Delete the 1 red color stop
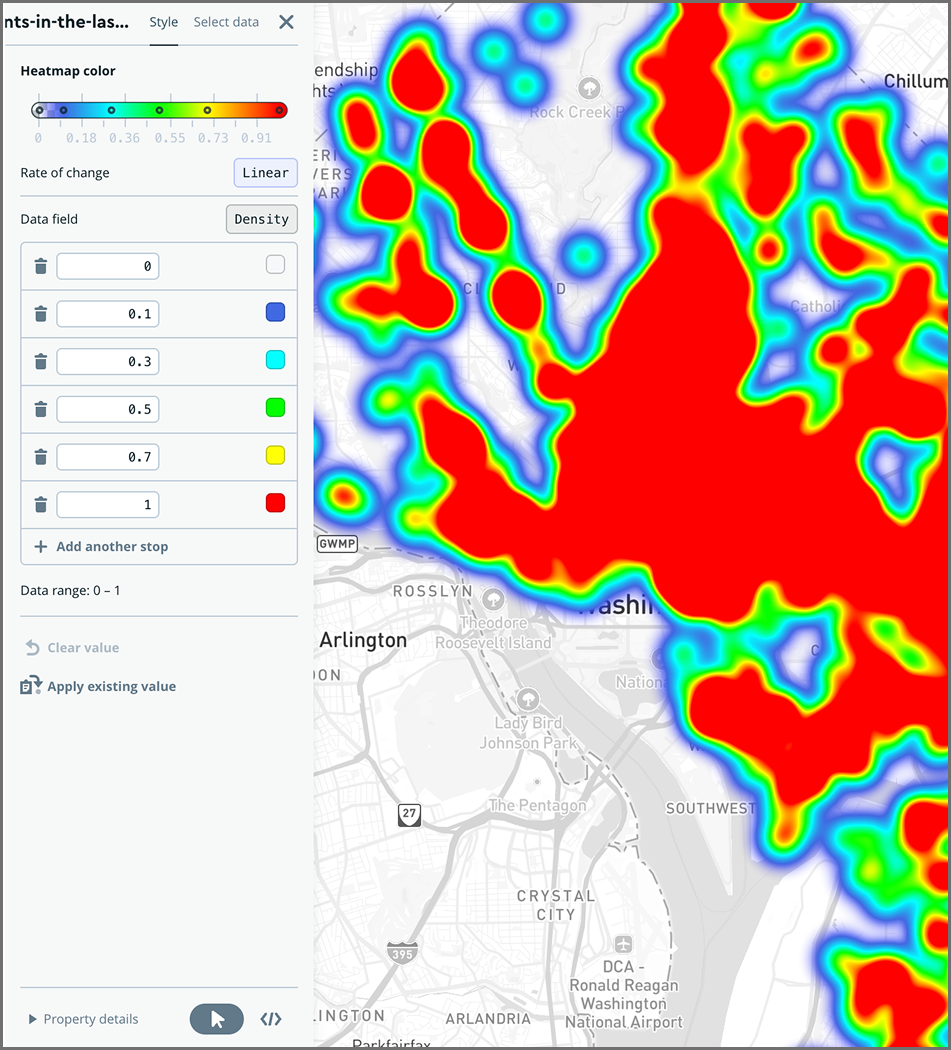 [x=39, y=504]
